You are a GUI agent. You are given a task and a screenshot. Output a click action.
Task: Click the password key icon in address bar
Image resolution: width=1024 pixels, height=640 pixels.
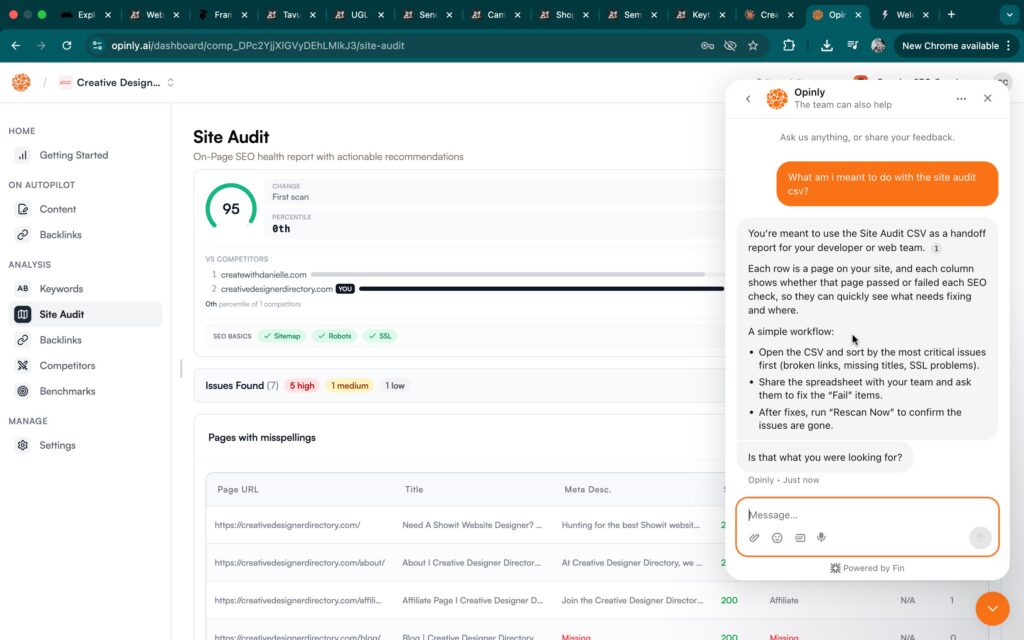pos(707,46)
